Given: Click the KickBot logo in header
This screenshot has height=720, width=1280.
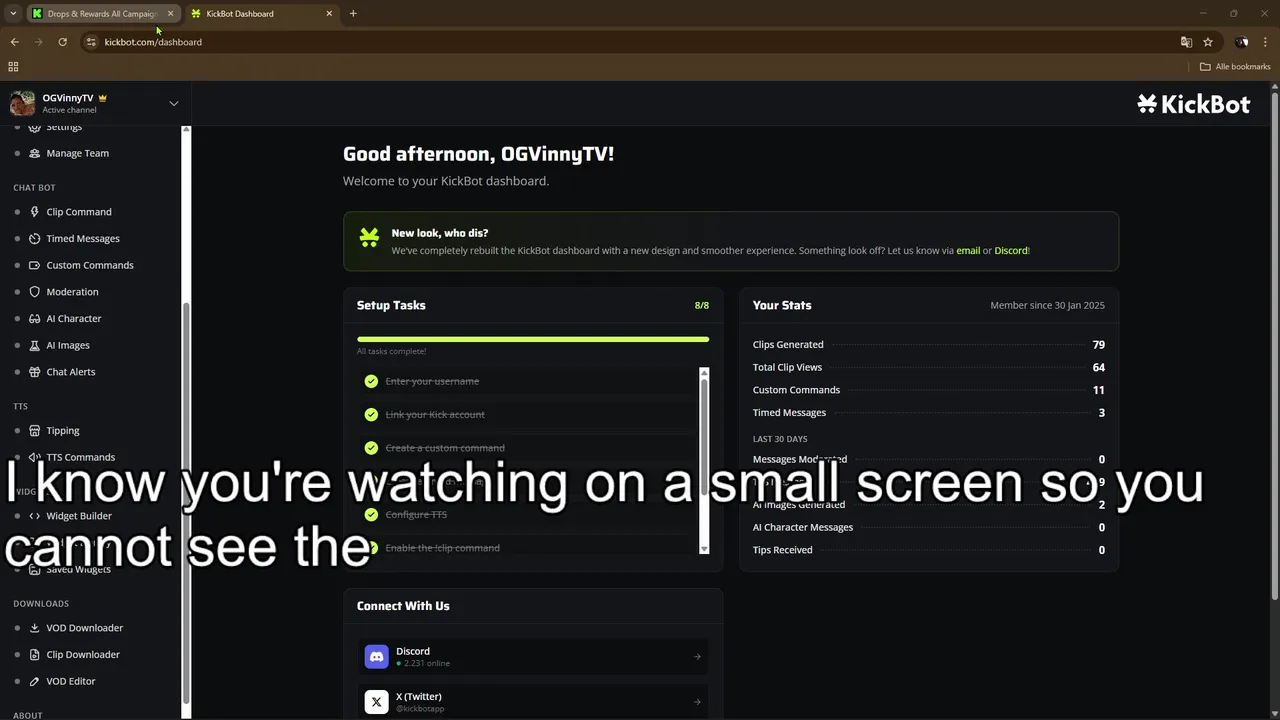Looking at the screenshot, I should pos(1194,104).
